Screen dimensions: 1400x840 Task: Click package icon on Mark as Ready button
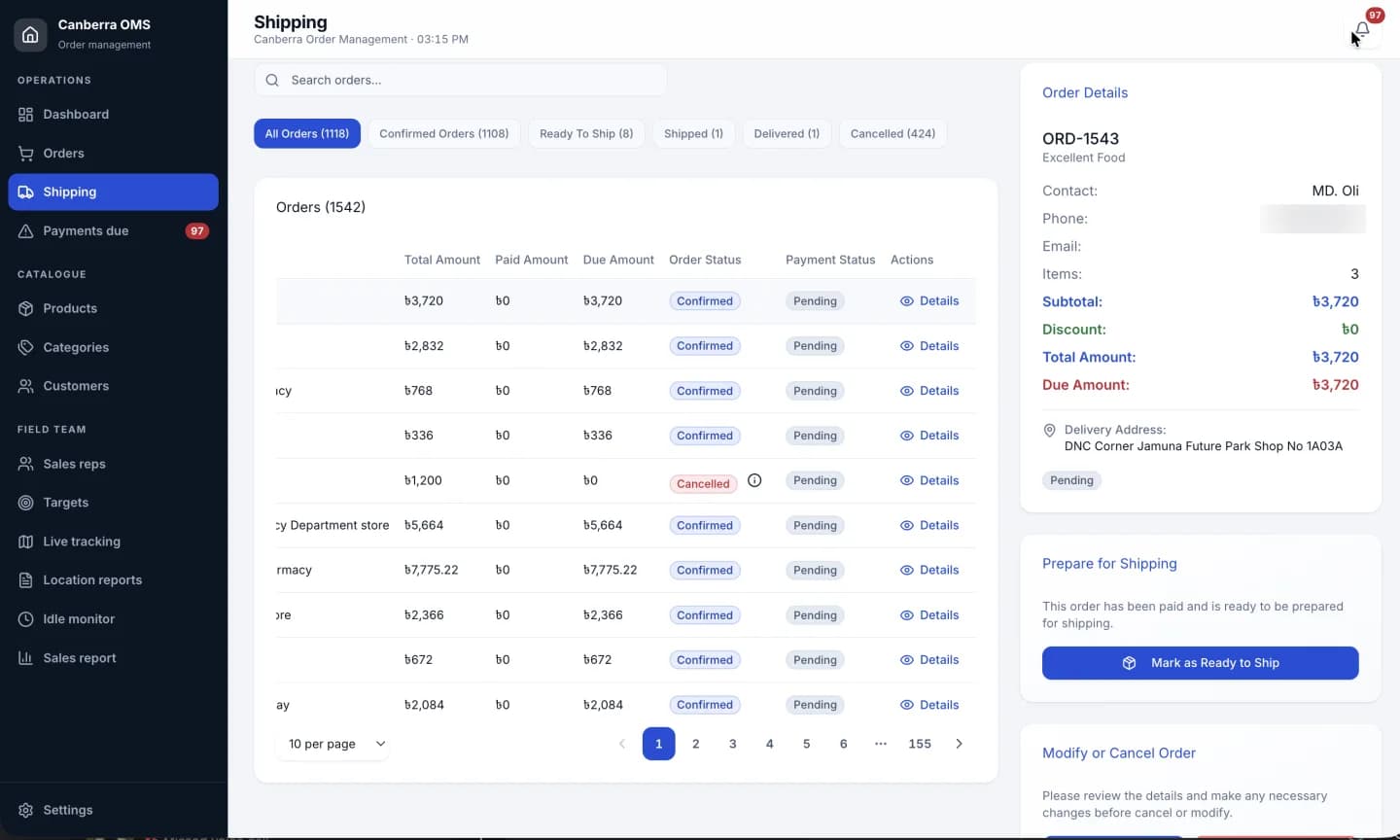coord(1130,663)
